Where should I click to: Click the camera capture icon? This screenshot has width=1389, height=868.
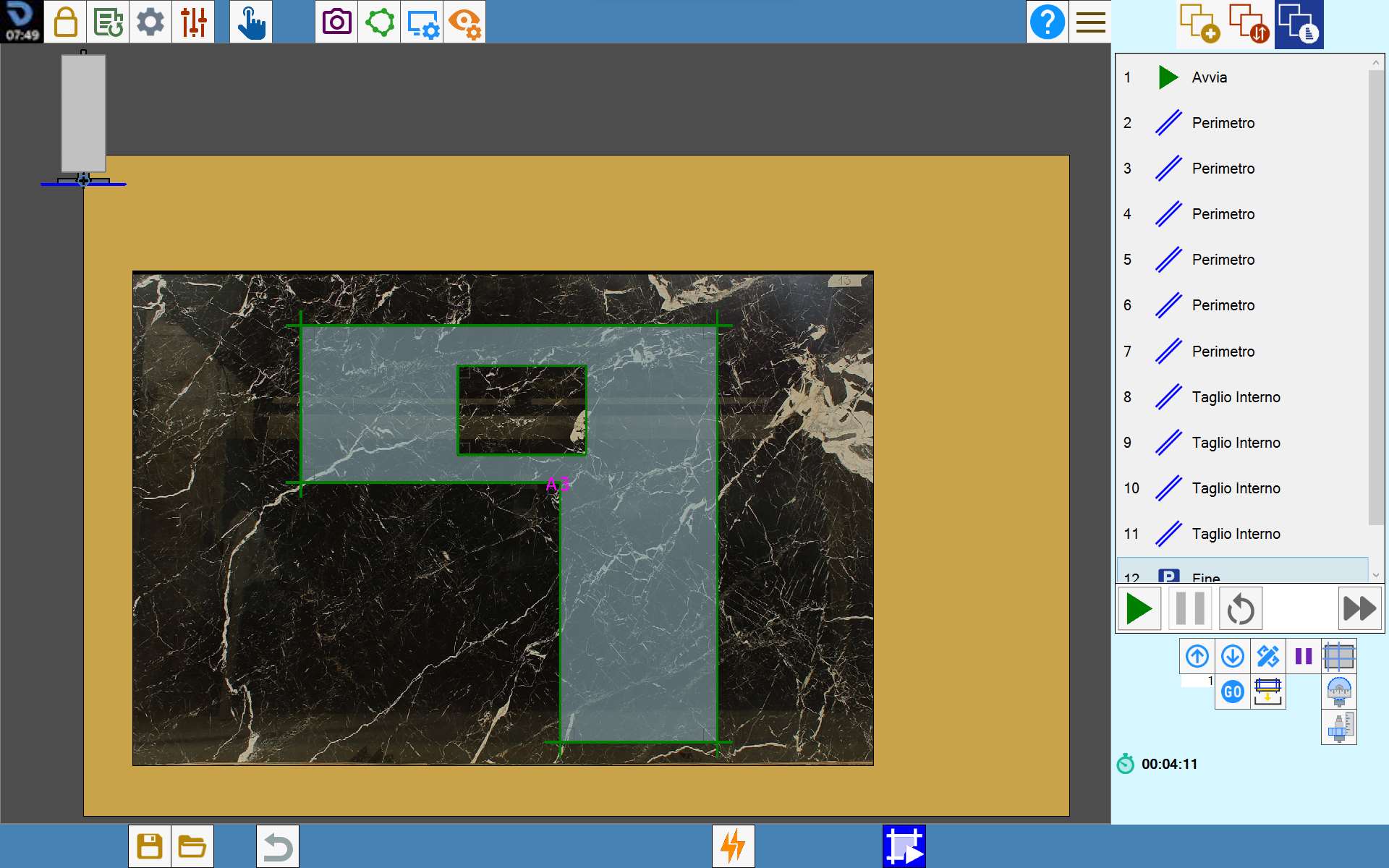click(336, 22)
